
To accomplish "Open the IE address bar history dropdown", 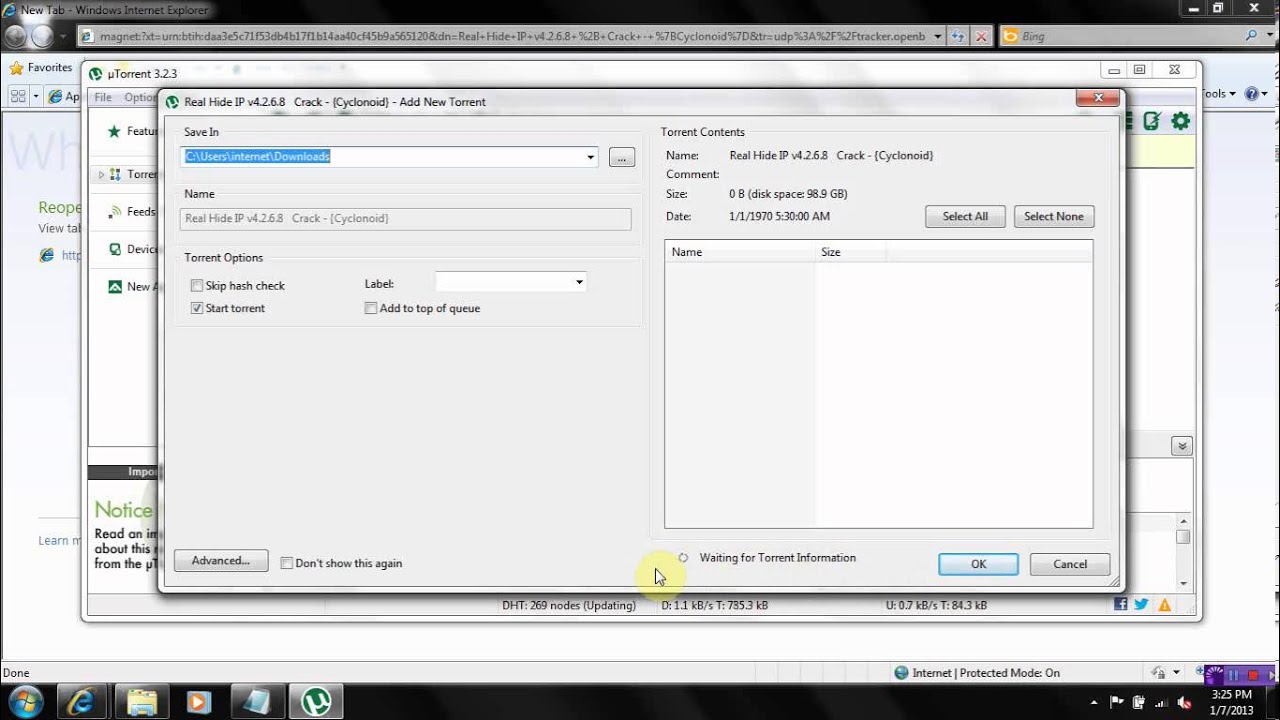I will pyautogui.click(x=937, y=36).
